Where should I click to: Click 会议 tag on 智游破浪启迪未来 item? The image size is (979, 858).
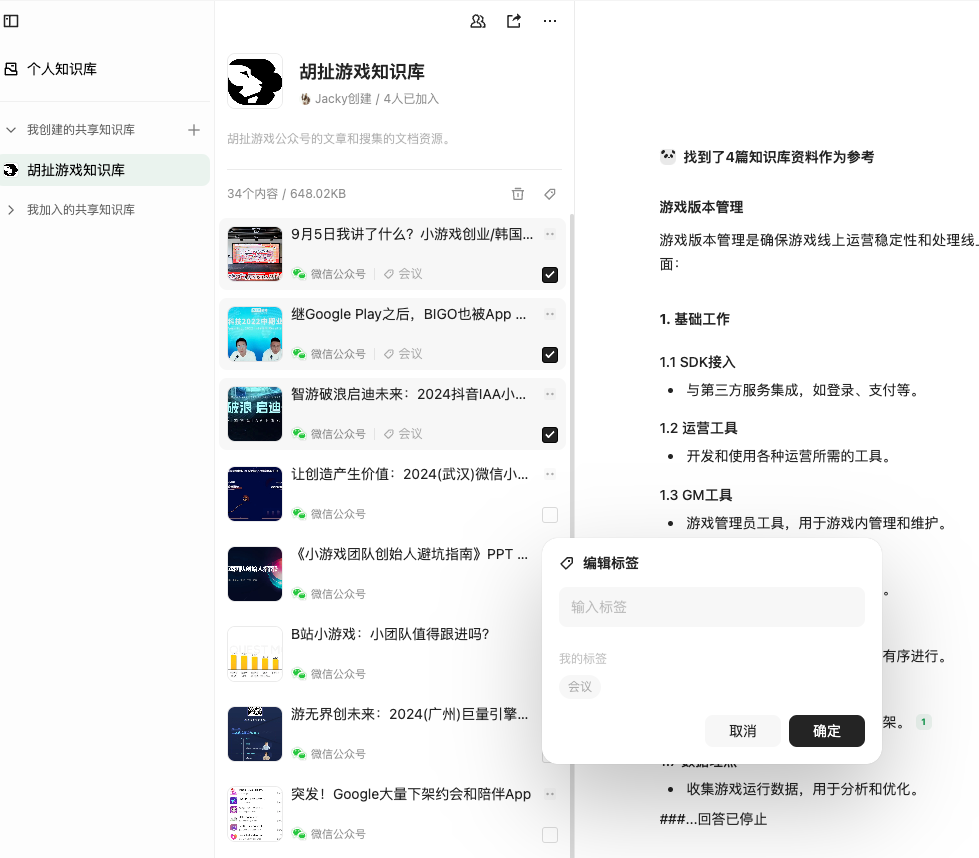coord(403,433)
